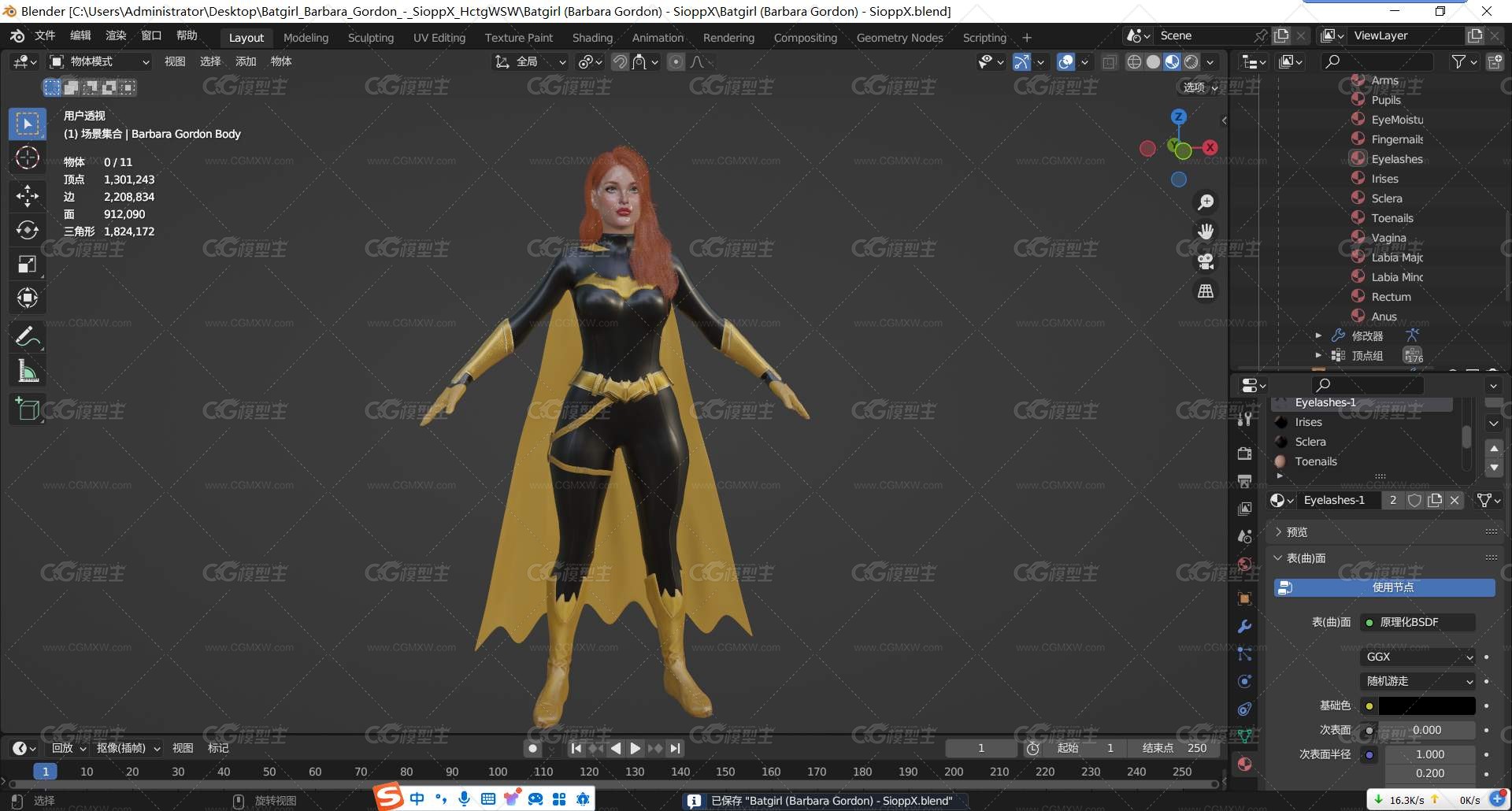Open the Object properties tab
The image size is (1512, 811).
click(x=1245, y=599)
